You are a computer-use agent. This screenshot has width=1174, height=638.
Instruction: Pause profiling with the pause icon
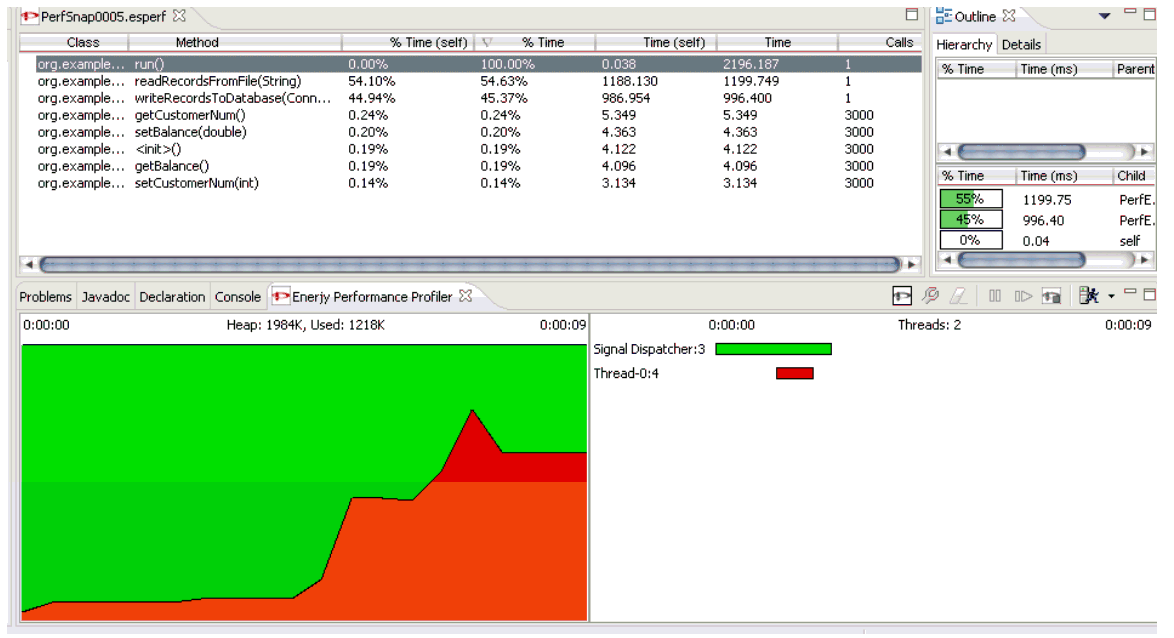tap(995, 296)
